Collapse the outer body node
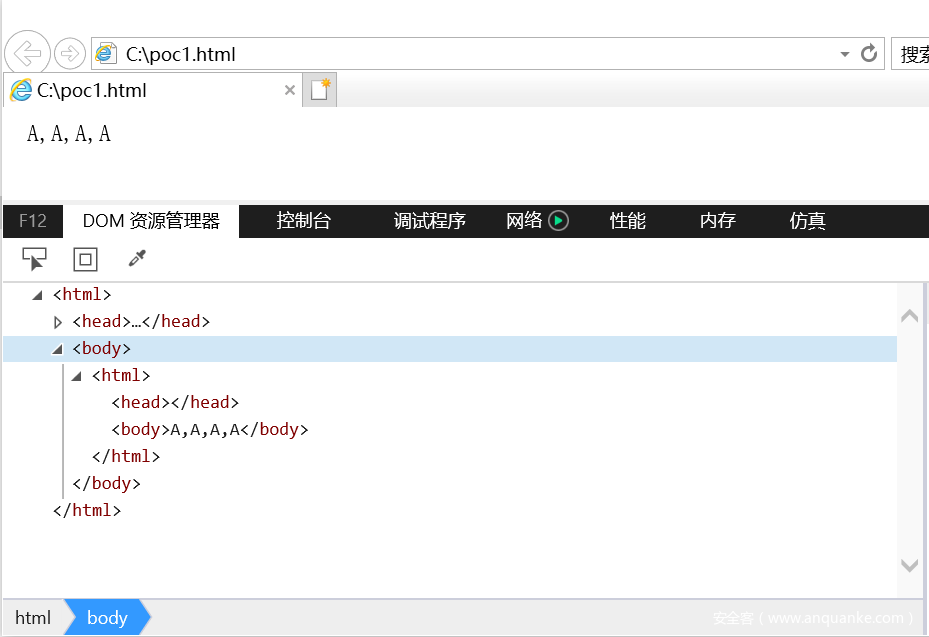This screenshot has width=929, height=637. (x=58, y=349)
